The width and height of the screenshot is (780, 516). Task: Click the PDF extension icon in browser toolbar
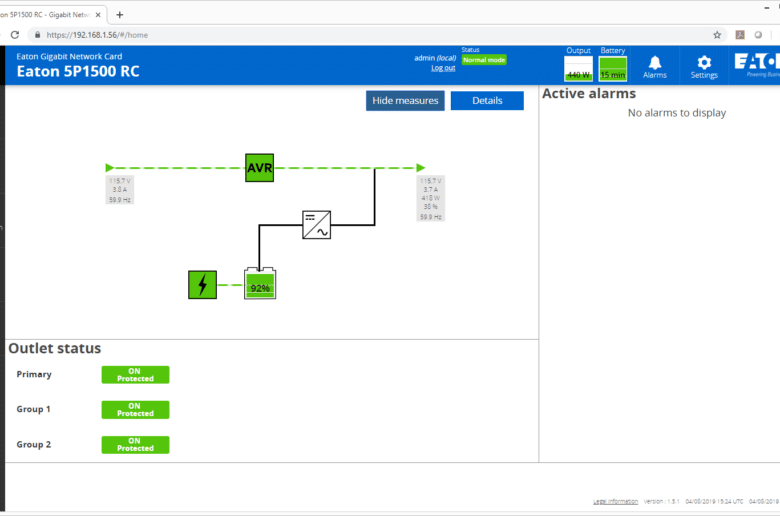point(740,35)
